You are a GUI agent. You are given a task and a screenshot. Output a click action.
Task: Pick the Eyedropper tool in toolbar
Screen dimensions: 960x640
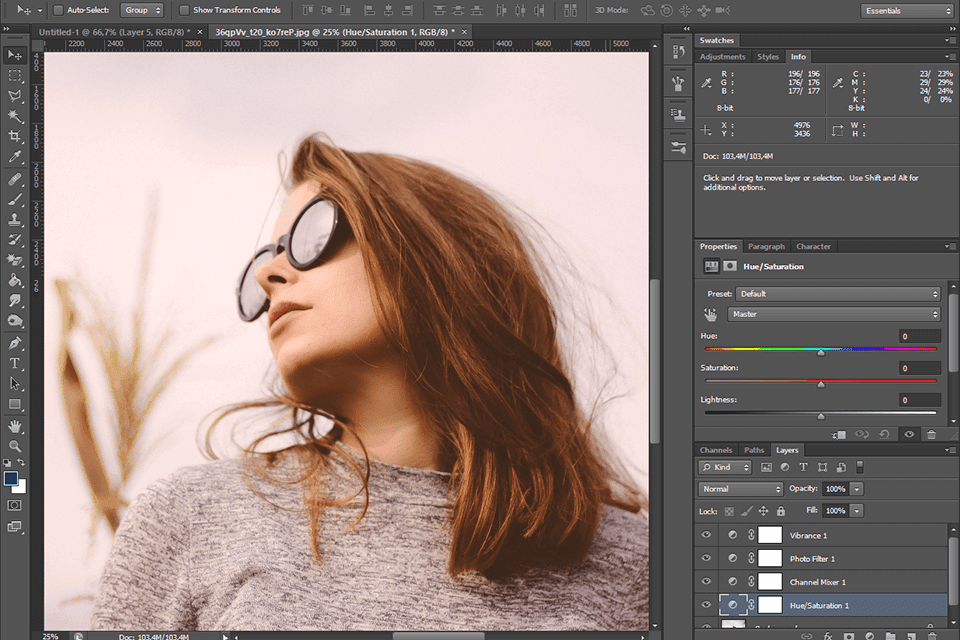click(15, 157)
